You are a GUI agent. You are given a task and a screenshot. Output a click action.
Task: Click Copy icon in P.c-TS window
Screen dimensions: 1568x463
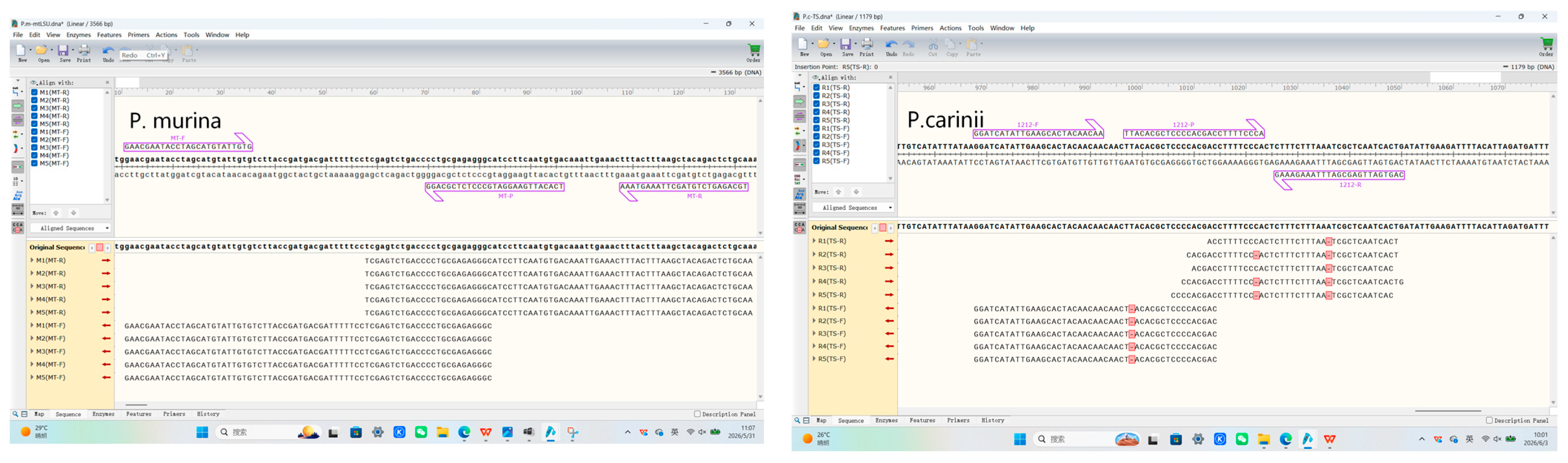[x=951, y=44]
